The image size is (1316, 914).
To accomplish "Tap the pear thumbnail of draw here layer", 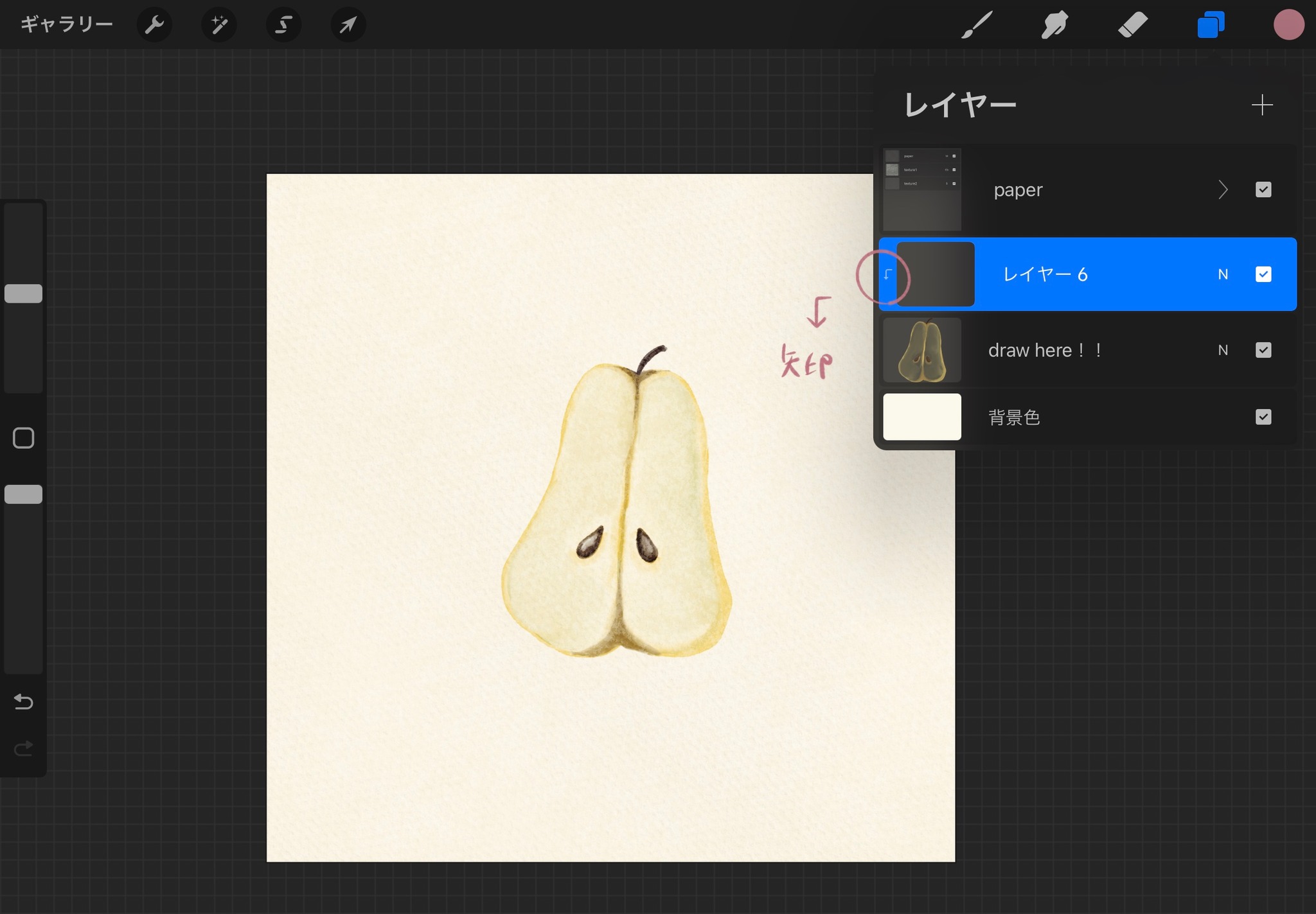I will pos(921,350).
